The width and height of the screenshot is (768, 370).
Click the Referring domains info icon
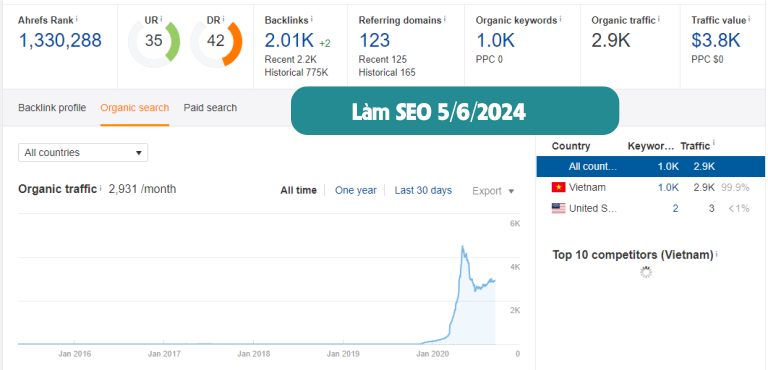point(445,19)
